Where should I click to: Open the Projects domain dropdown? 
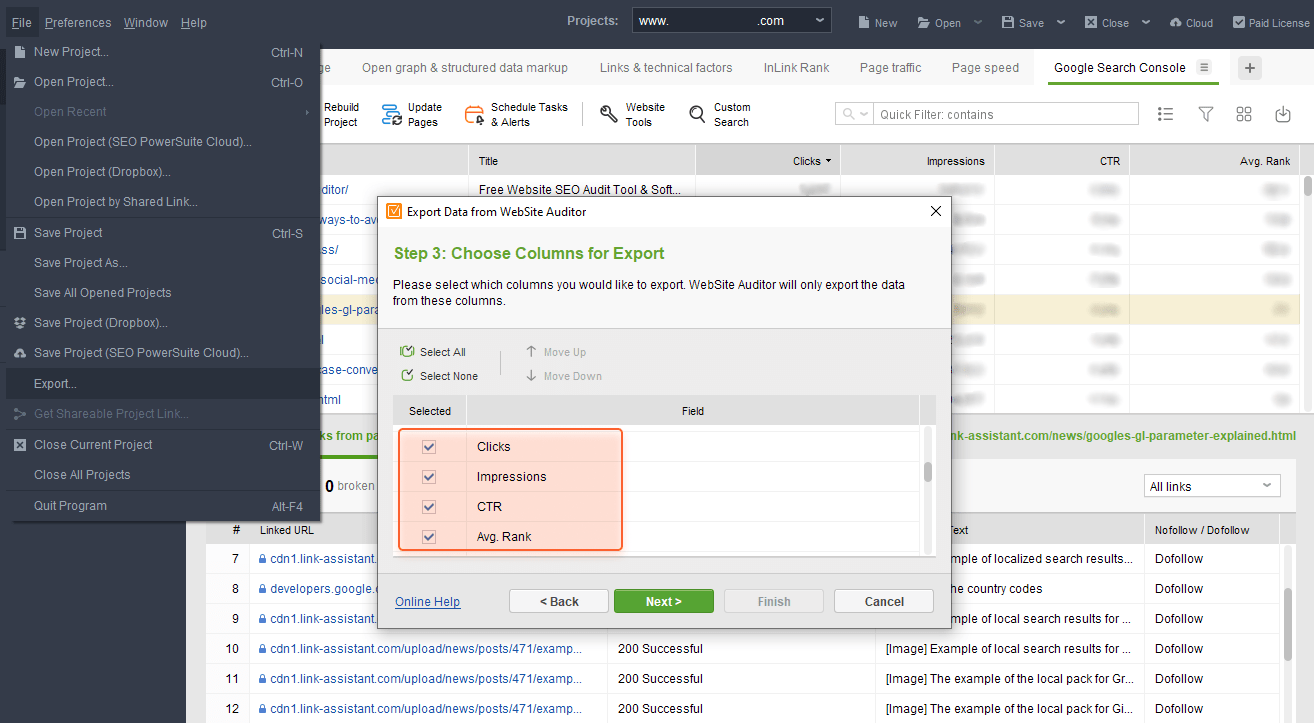click(731, 21)
